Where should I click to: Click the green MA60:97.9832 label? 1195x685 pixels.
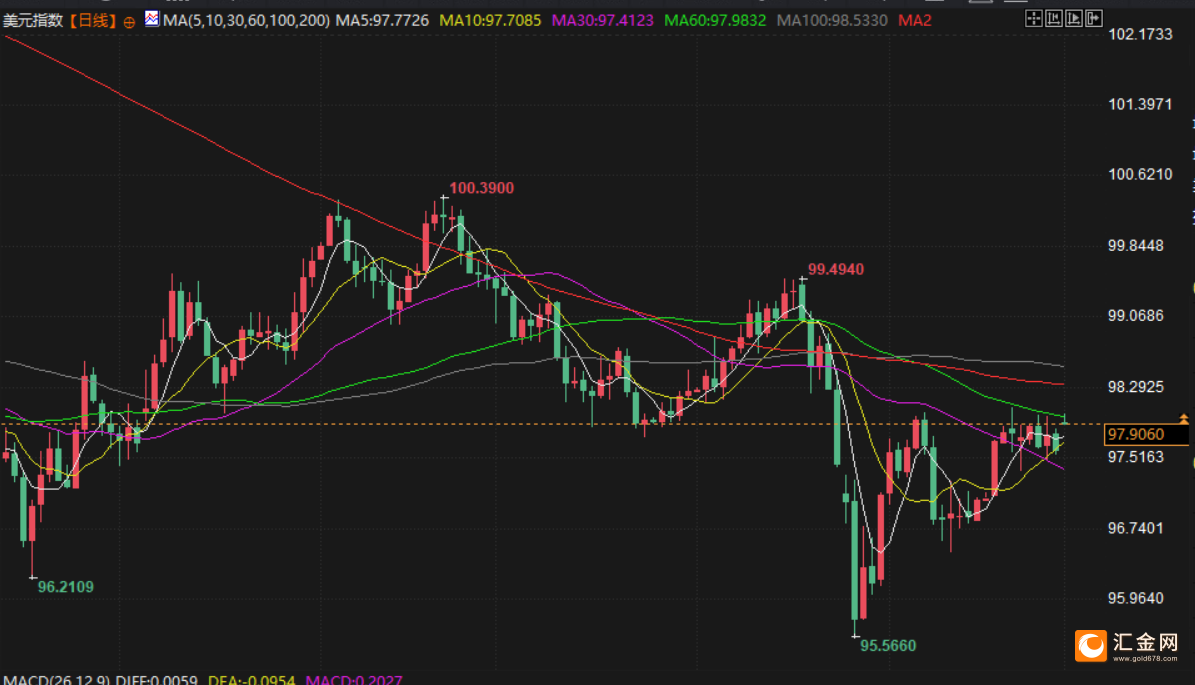click(715, 21)
